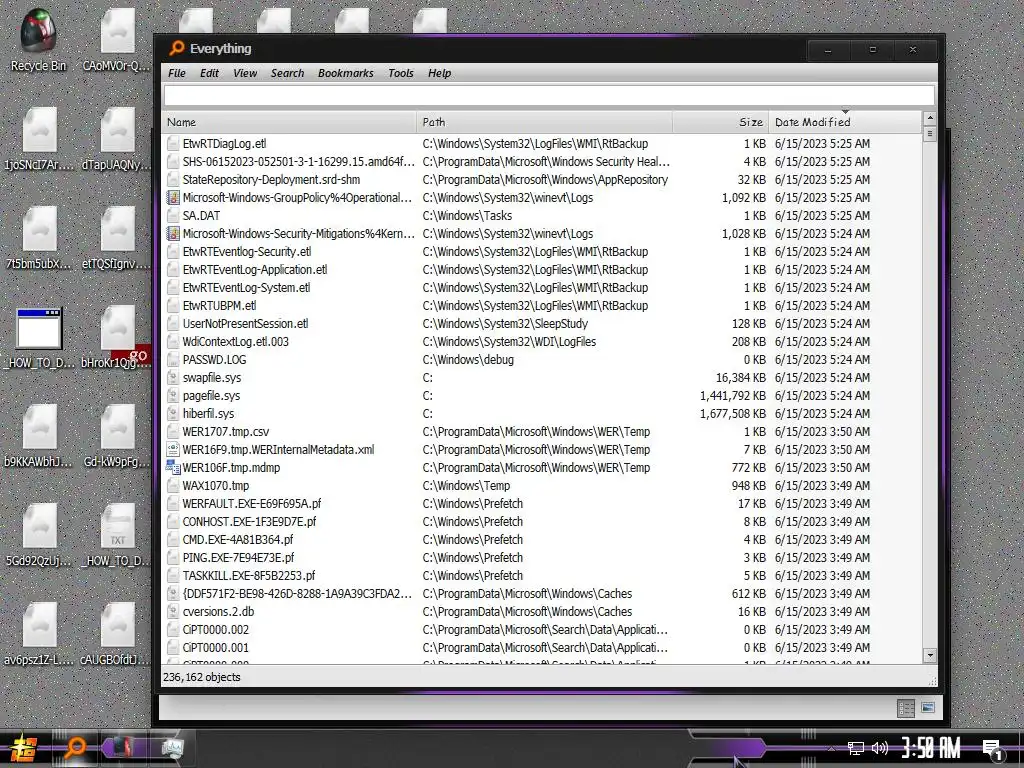
Task: Select desktop file CAoMVOr-Q...
Action: point(117,40)
